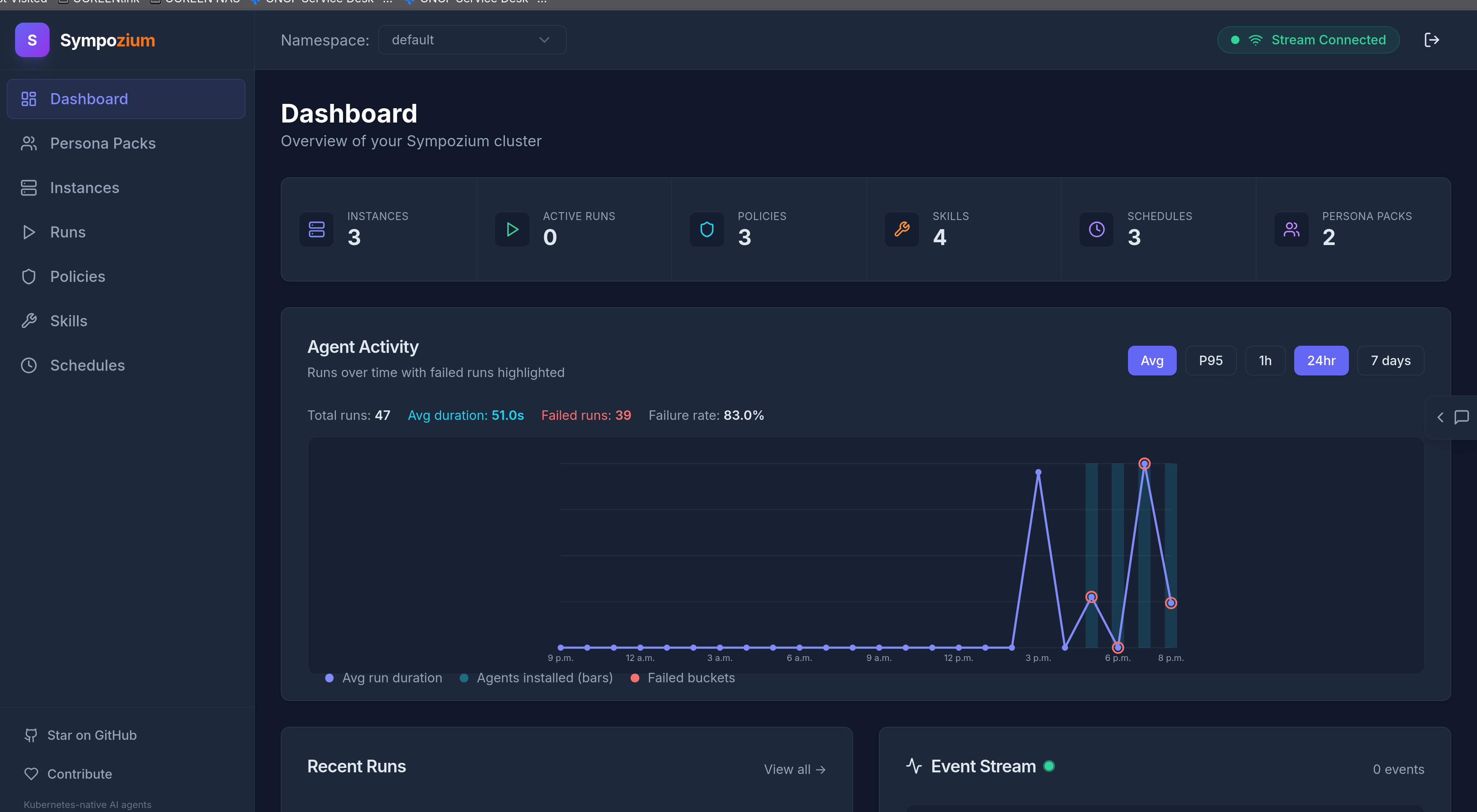Image resolution: width=1477 pixels, height=812 pixels.
Task: Click the GitHub icon in sidebar footer
Action: (x=31, y=735)
